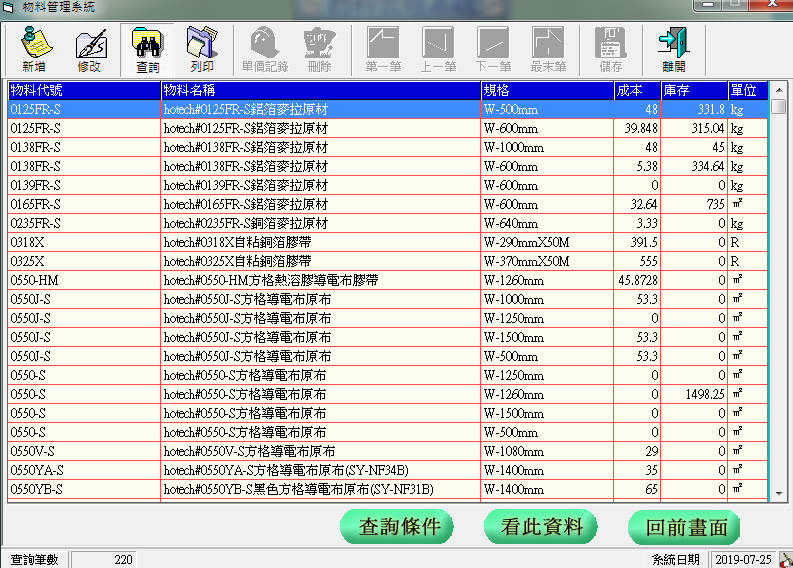Click the 離開 (exit) door icon
793x568 pixels.
tap(674, 50)
